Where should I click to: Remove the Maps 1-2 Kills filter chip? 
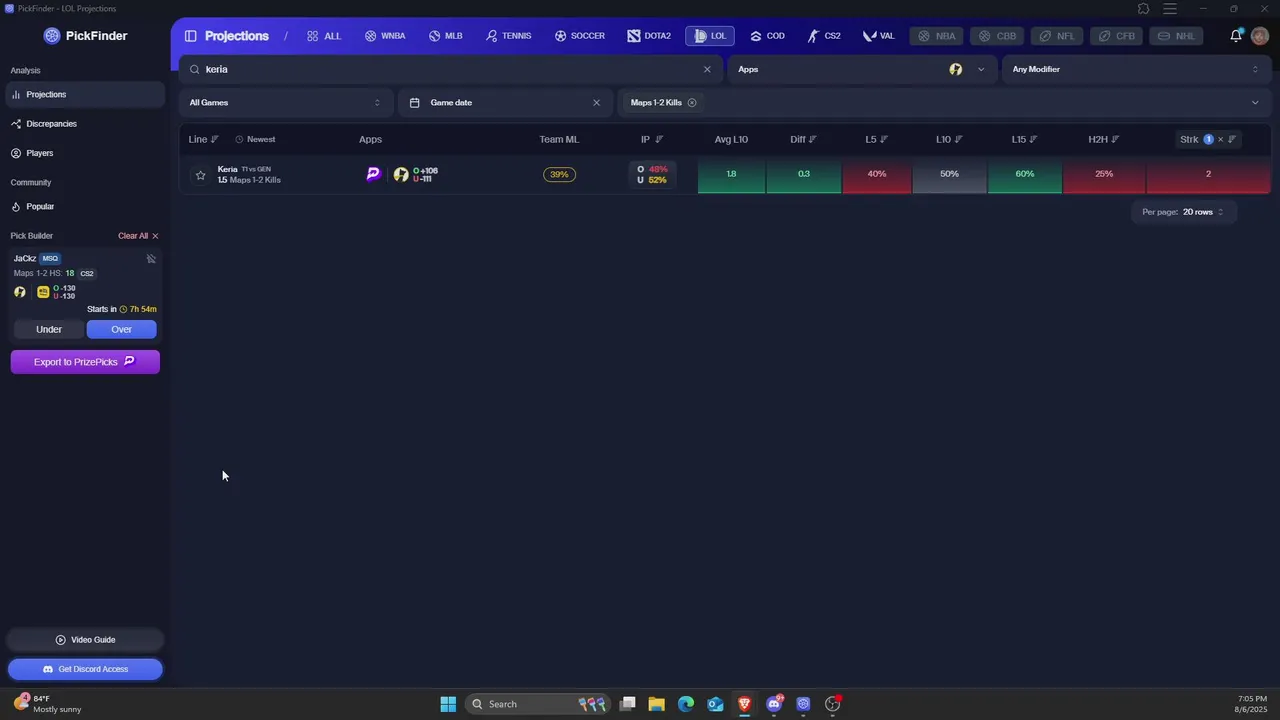coord(692,103)
